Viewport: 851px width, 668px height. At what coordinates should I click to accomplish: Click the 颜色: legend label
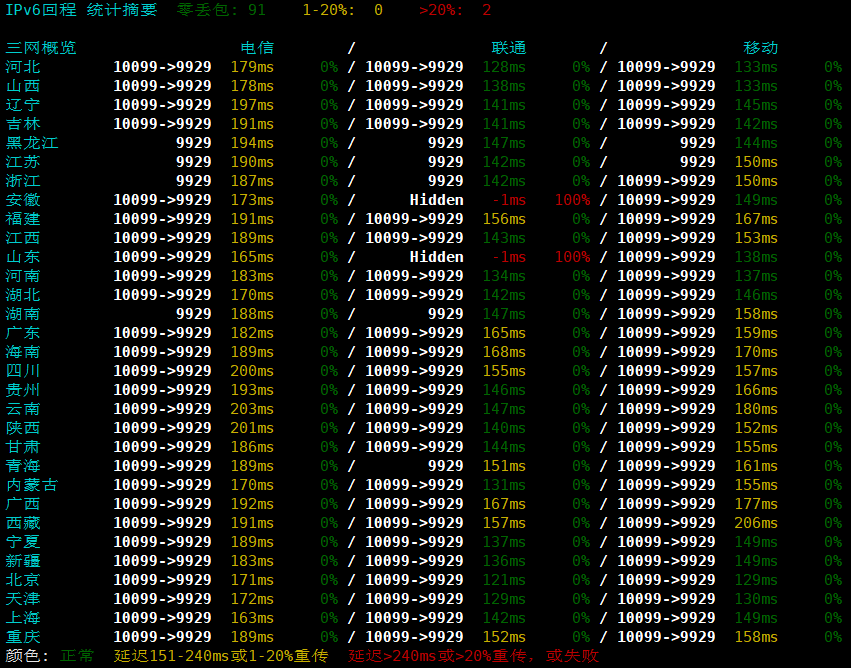click(27, 656)
